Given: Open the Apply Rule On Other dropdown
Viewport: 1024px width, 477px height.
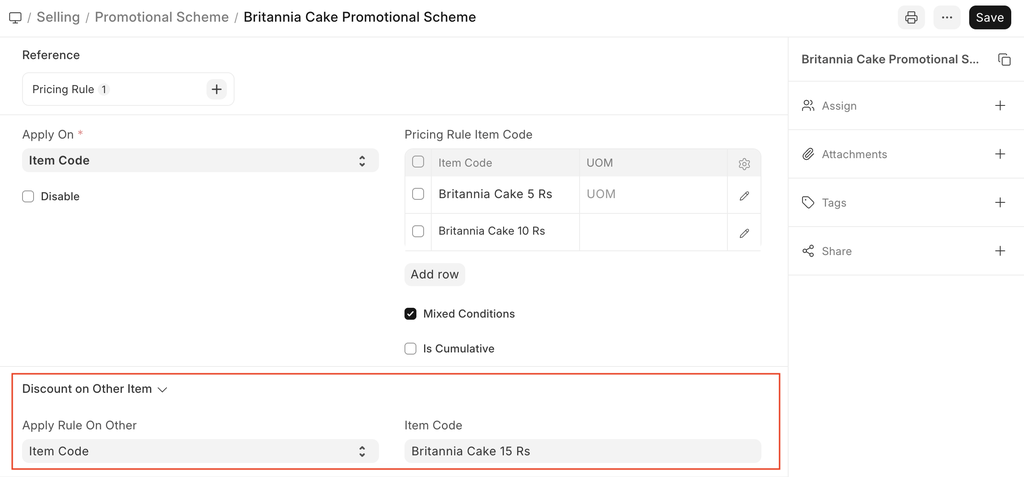Looking at the screenshot, I should 200,452.
